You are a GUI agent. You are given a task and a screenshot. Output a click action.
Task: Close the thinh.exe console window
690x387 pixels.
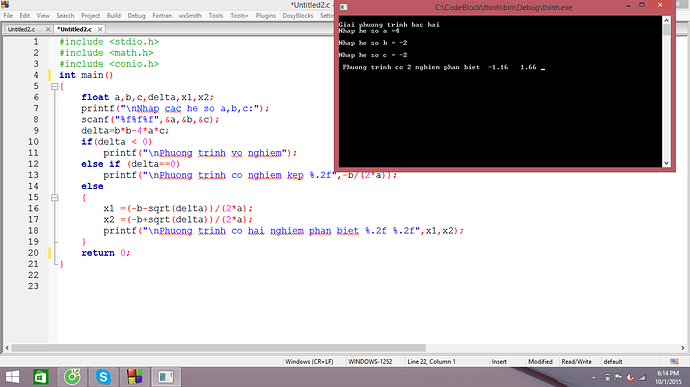click(660, 5)
